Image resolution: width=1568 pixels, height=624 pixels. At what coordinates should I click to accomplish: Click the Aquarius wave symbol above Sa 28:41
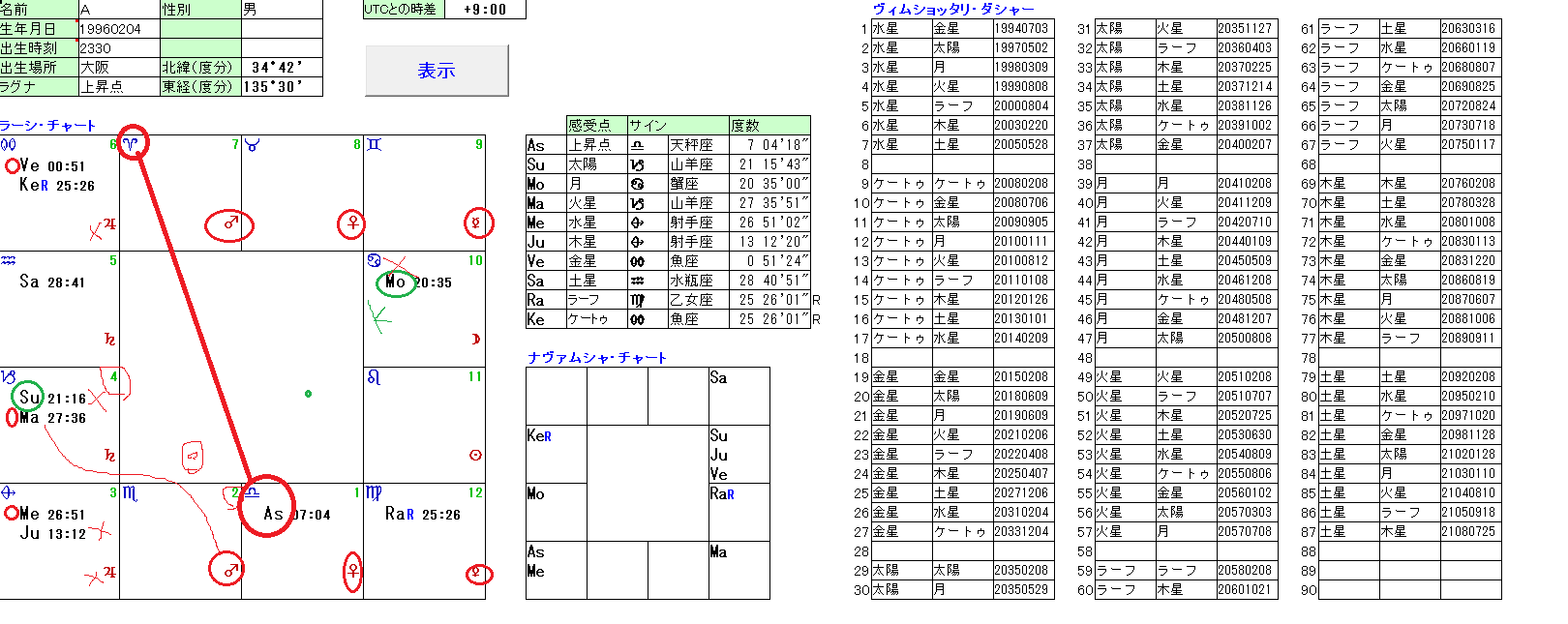9,261
